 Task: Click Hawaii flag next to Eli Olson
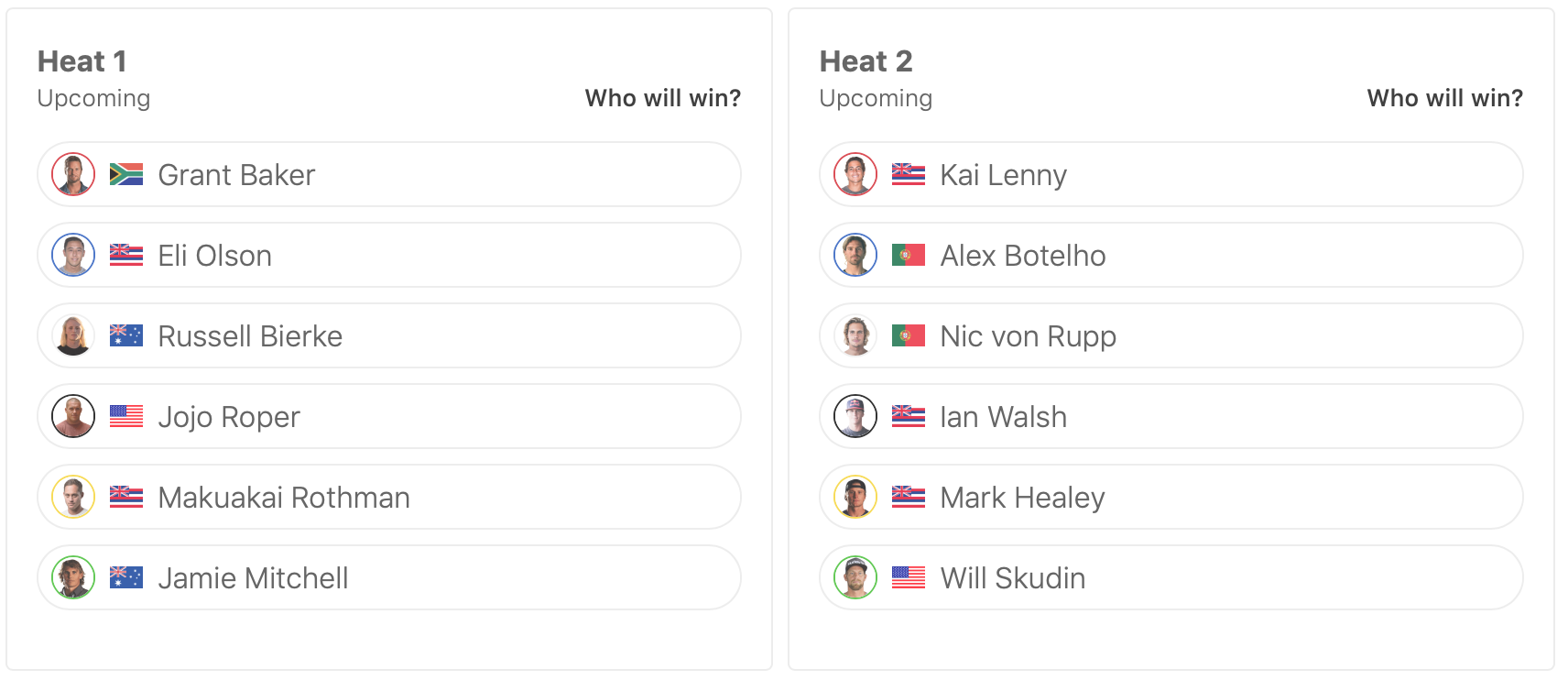coord(126,256)
